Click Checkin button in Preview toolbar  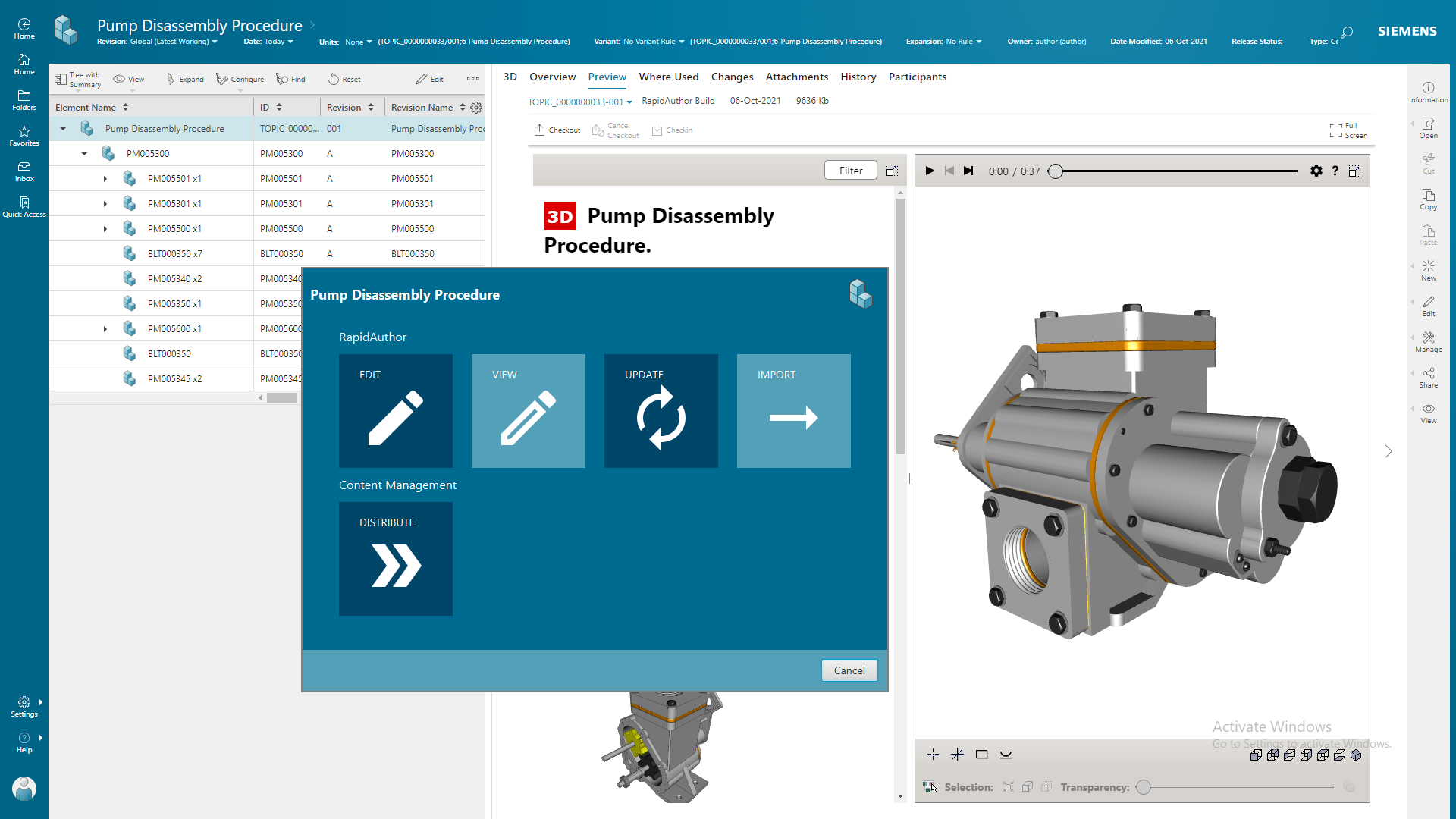[x=674, y=130]
